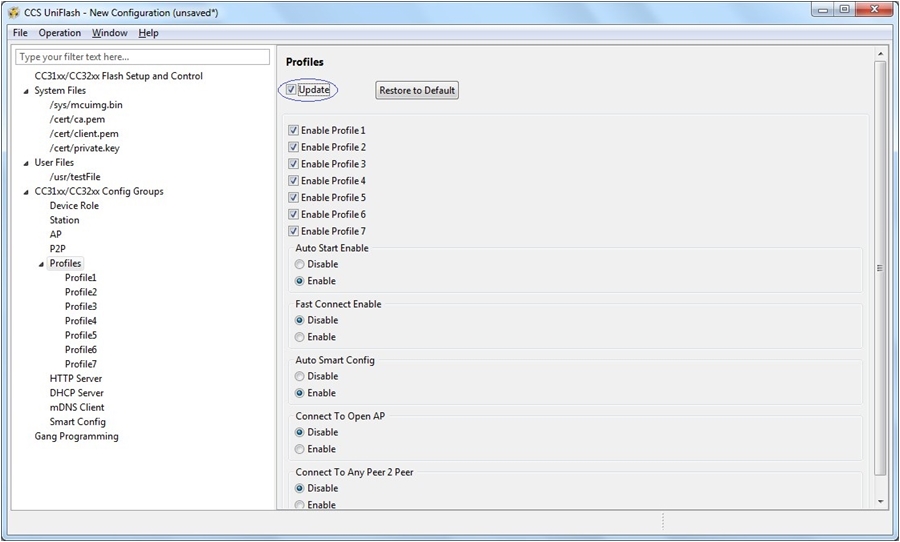
Task: Select Enable under Auto Start Enable
Action: pyautogui.click(x=300, y=281)
